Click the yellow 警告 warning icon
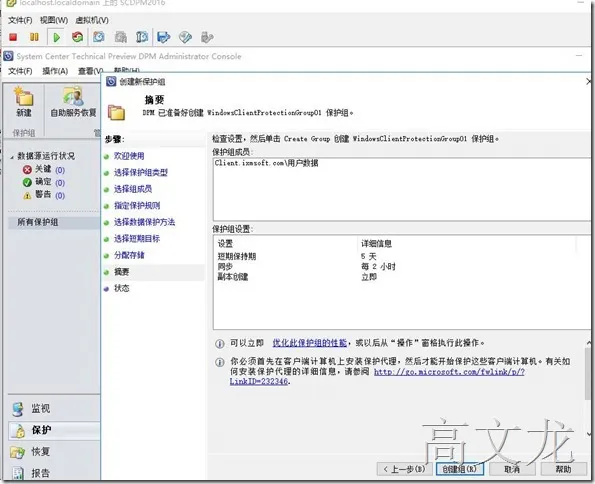 coord(27,195)
